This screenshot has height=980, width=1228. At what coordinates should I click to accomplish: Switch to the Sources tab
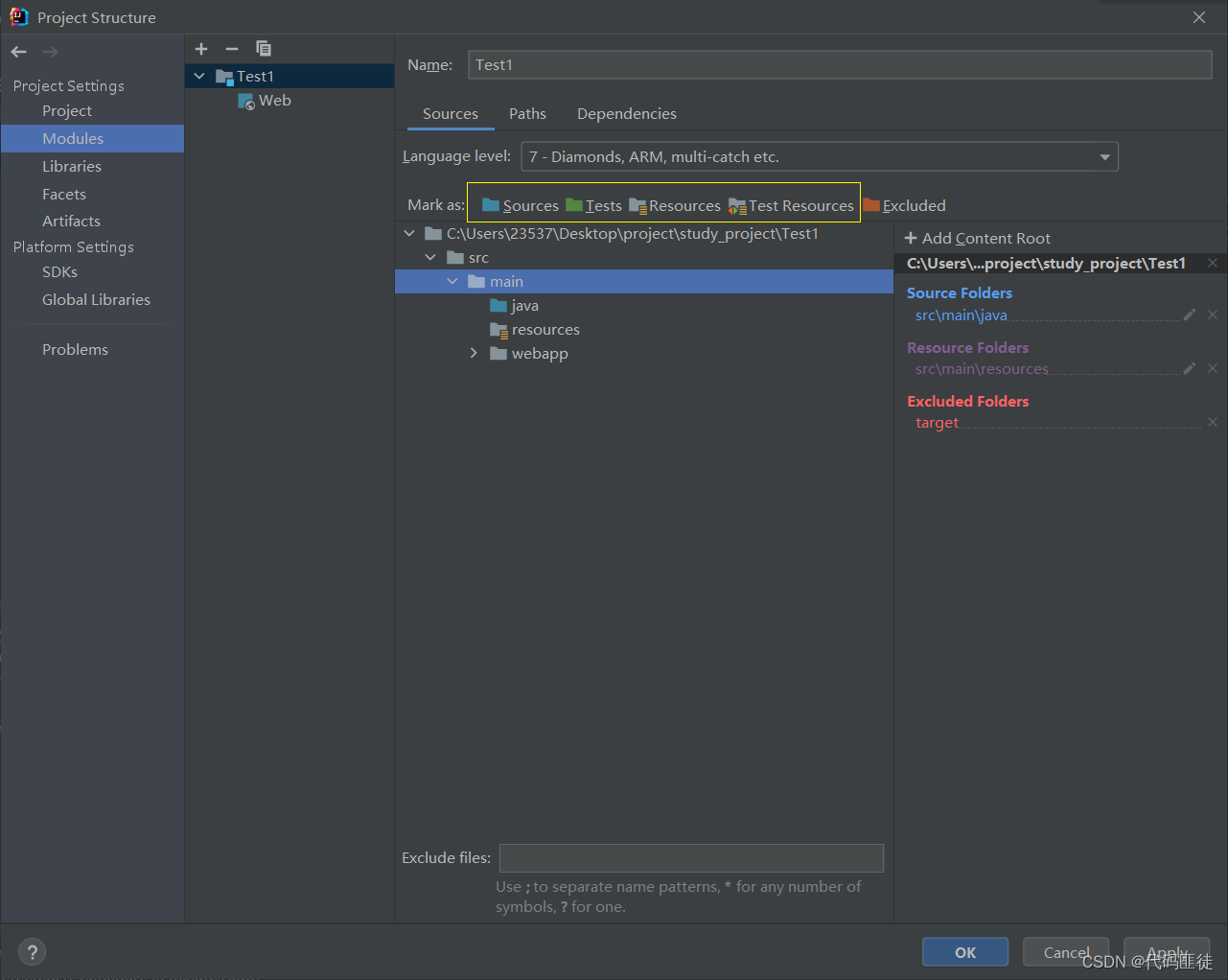pyautogui.click(x=450, y=113)
